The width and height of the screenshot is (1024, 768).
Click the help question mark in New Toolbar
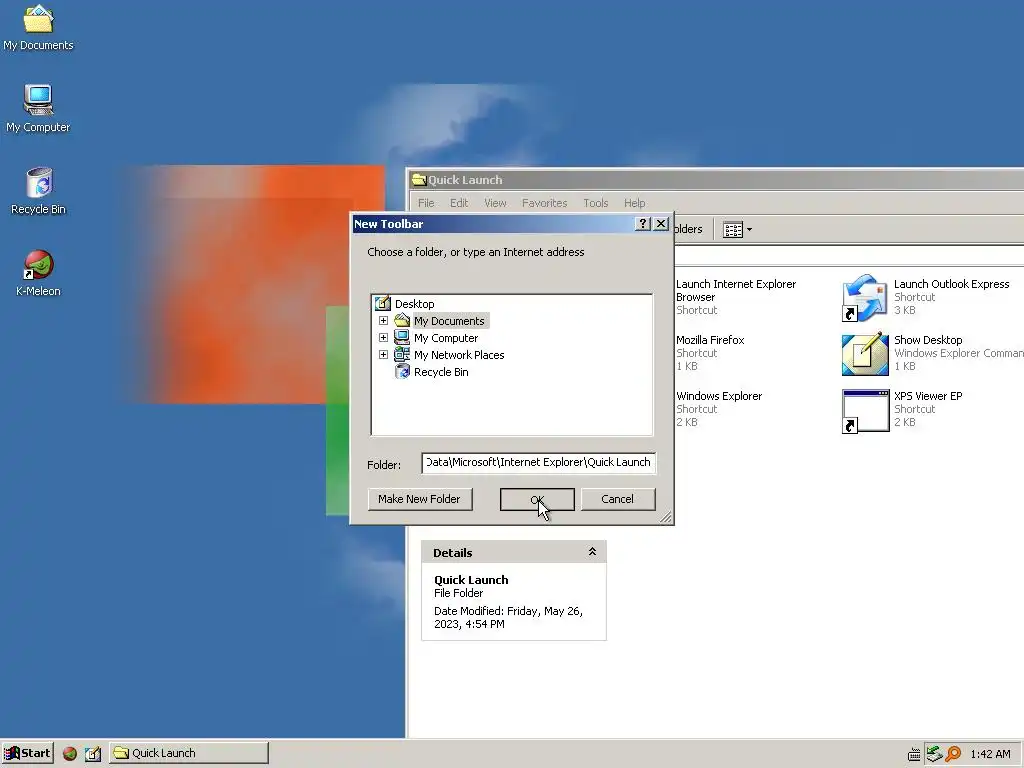643,223
